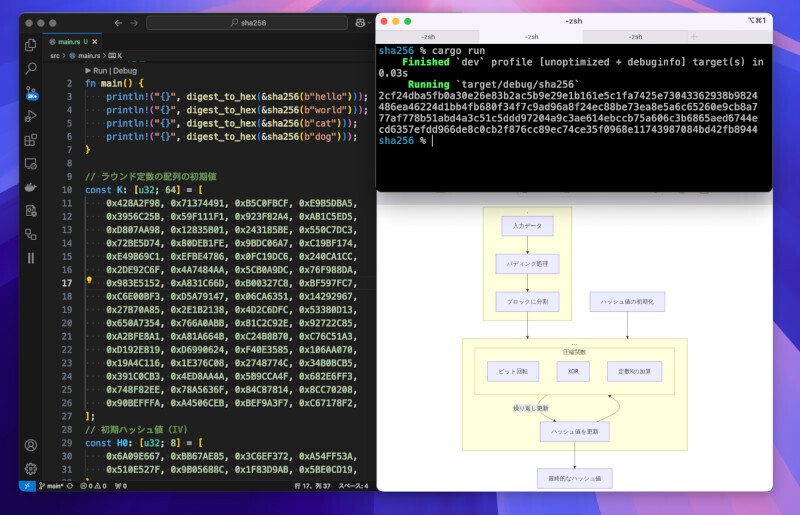Open the Docker view in activity bar
Screen dimensions: 800x515
[31, 187]
